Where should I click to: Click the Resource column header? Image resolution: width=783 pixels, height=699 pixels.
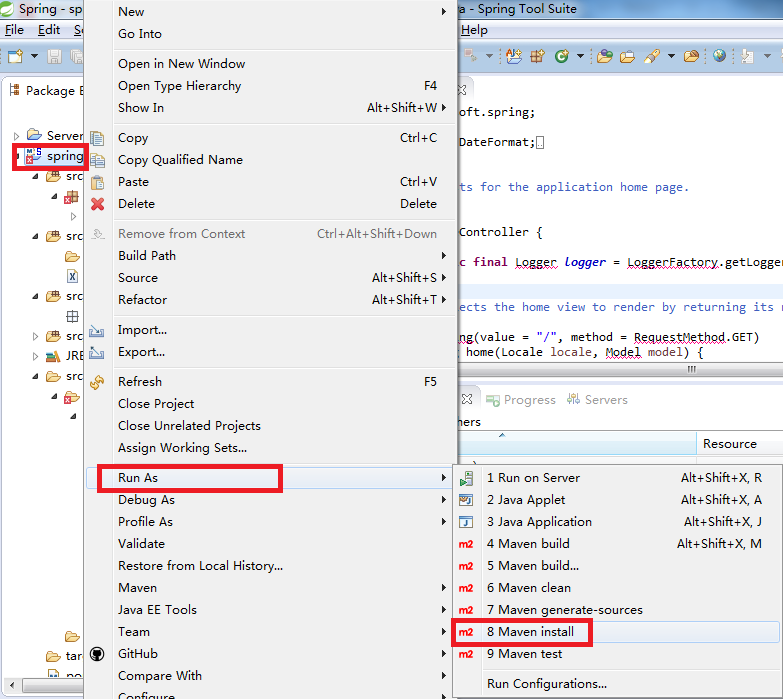[x=740, y=443]
